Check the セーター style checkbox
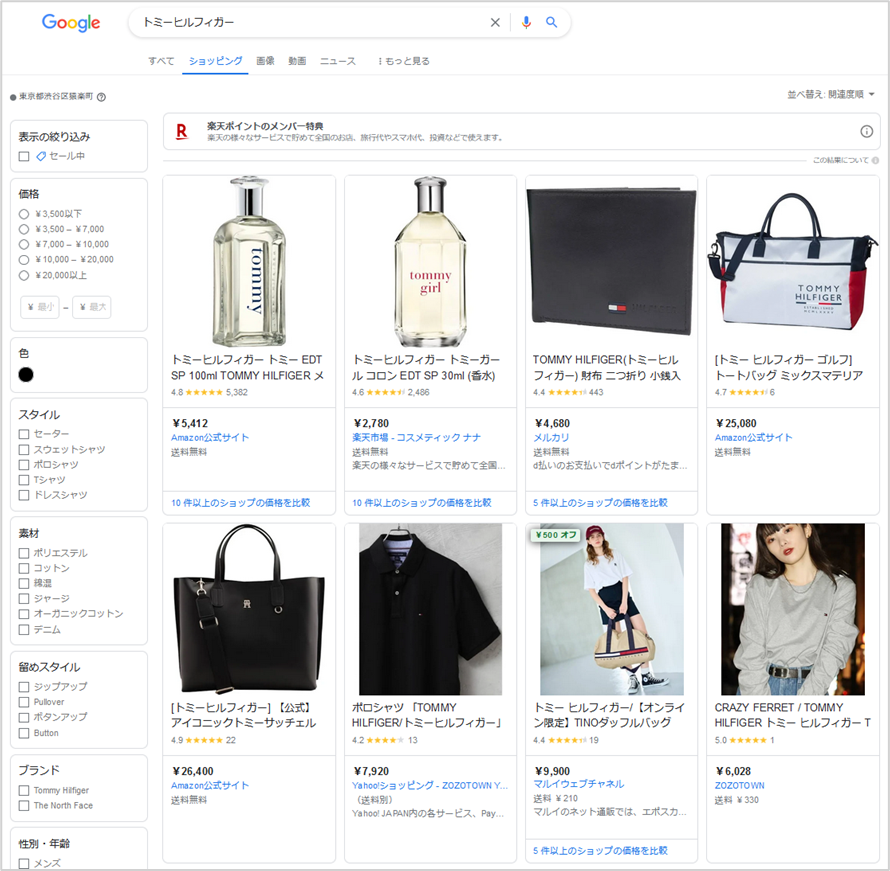Screen dimensions: 890x871 (x=24, y=434)
